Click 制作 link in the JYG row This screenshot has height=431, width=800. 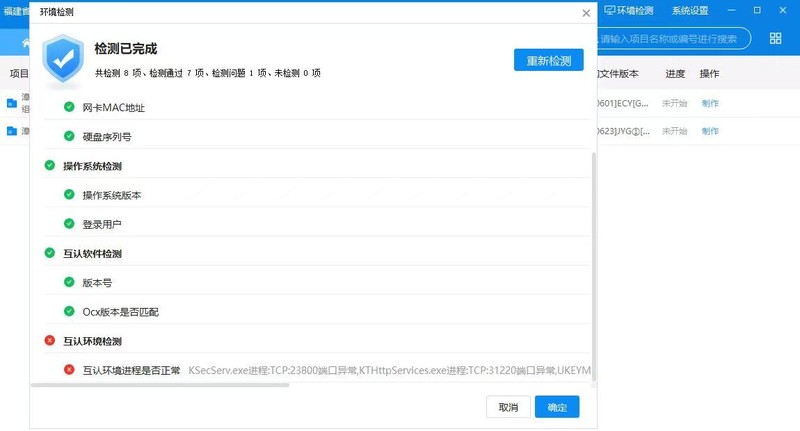(x=710, y=131)
